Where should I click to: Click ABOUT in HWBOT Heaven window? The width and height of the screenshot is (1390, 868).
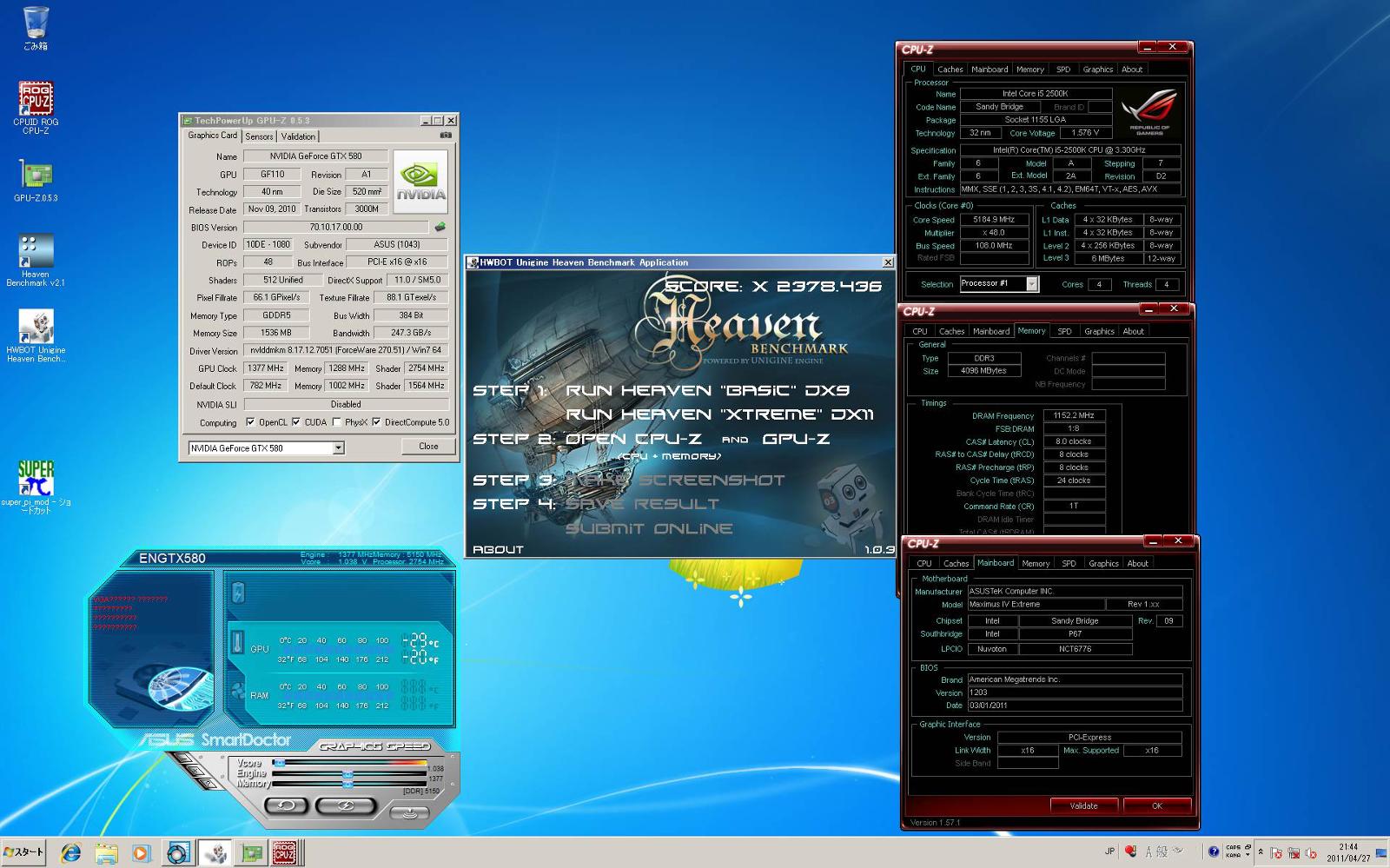[x=498, y=549]
